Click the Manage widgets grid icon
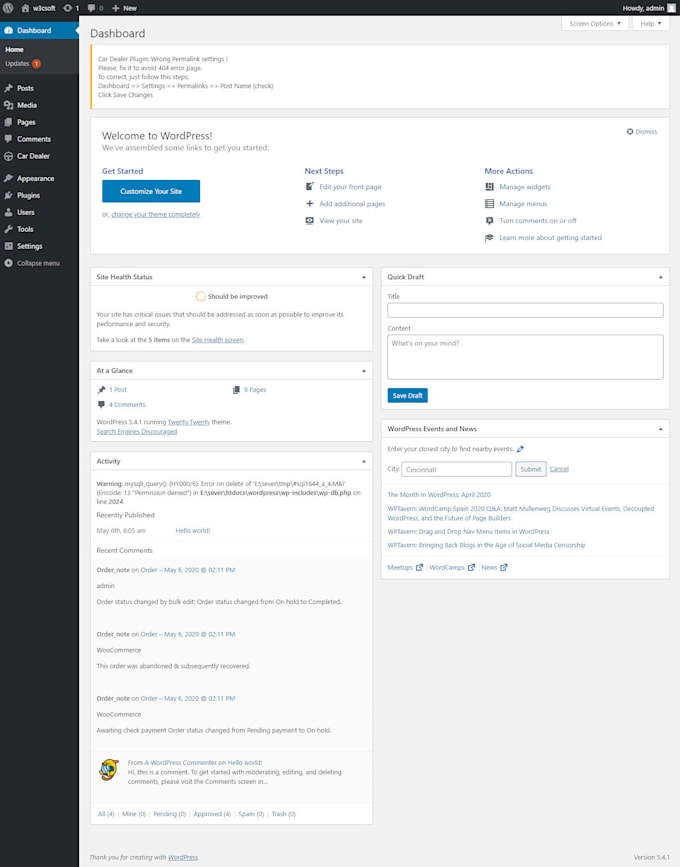Viewport: 680px width, 867px height. pyautogui.click(x=489, y=187)
